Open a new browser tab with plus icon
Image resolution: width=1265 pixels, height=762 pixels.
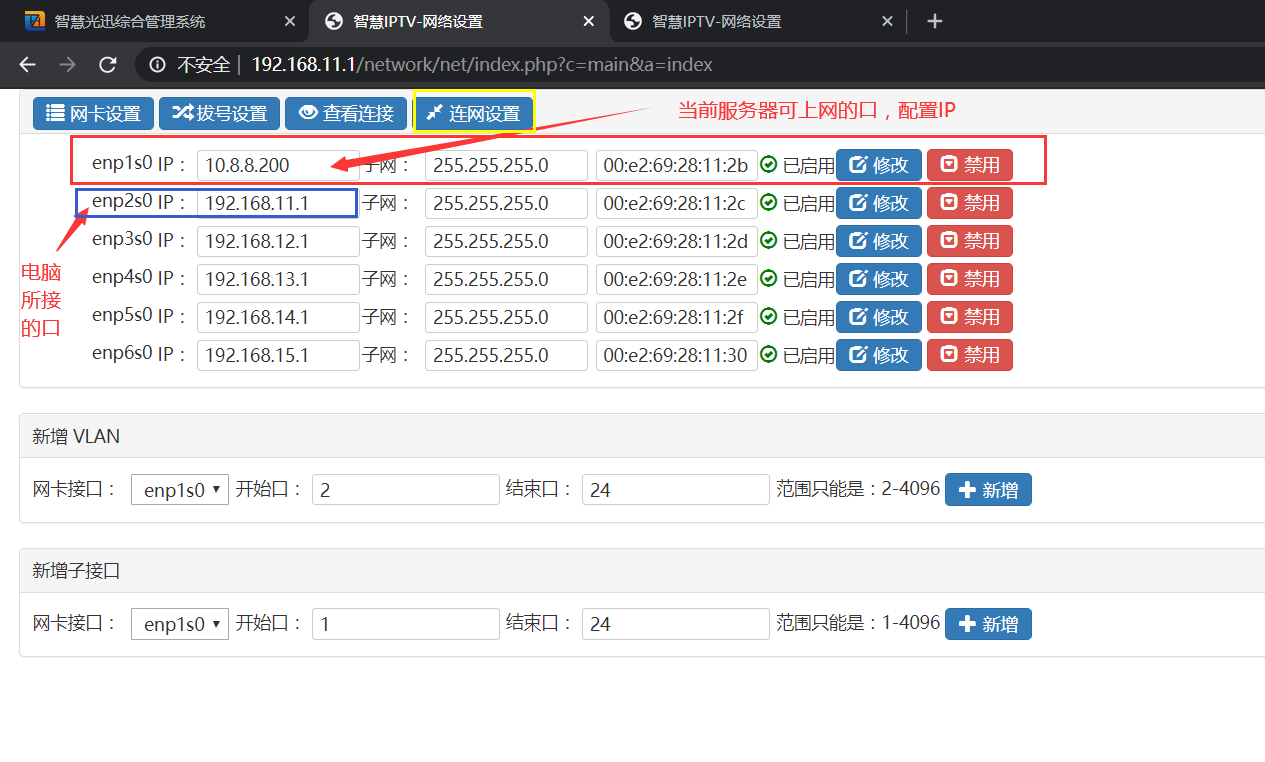[x=934, y=21]
